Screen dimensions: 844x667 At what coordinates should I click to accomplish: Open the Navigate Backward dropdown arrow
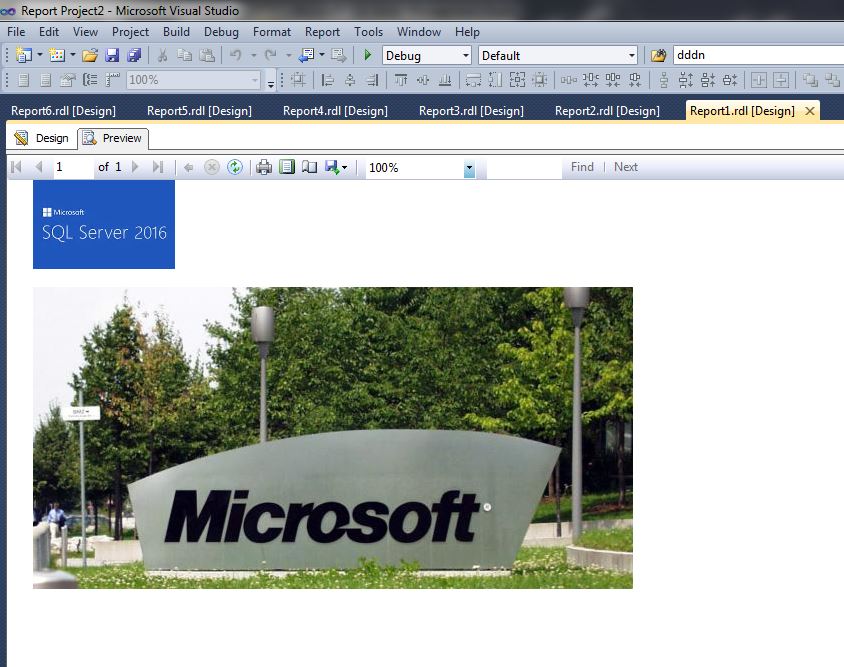322,55
